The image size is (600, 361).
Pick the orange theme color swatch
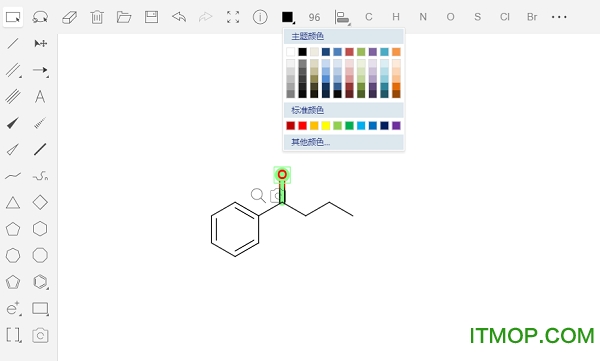click(x=396, y=52)
